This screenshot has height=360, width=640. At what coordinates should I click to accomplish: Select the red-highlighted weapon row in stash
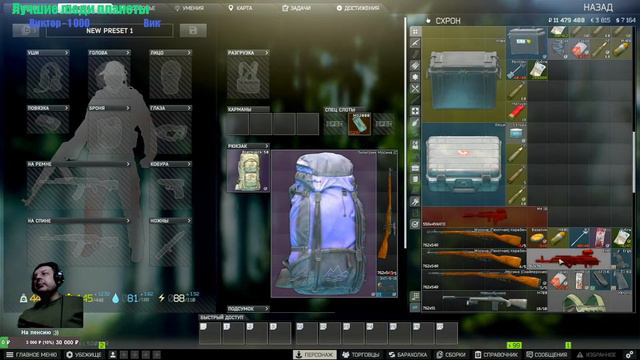pos(485,217)
